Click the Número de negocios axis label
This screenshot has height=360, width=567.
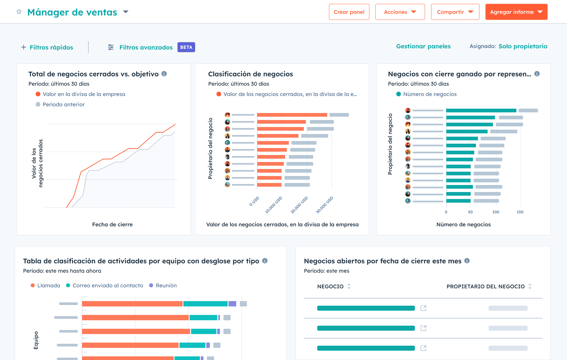click(463, 224)
